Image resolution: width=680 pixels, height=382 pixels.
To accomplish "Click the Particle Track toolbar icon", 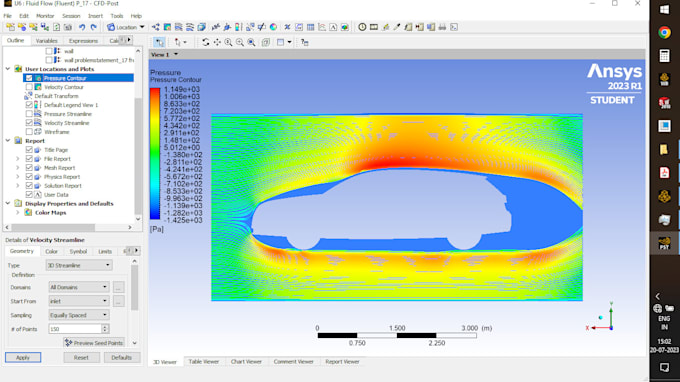I will click(x=190, y=27).
